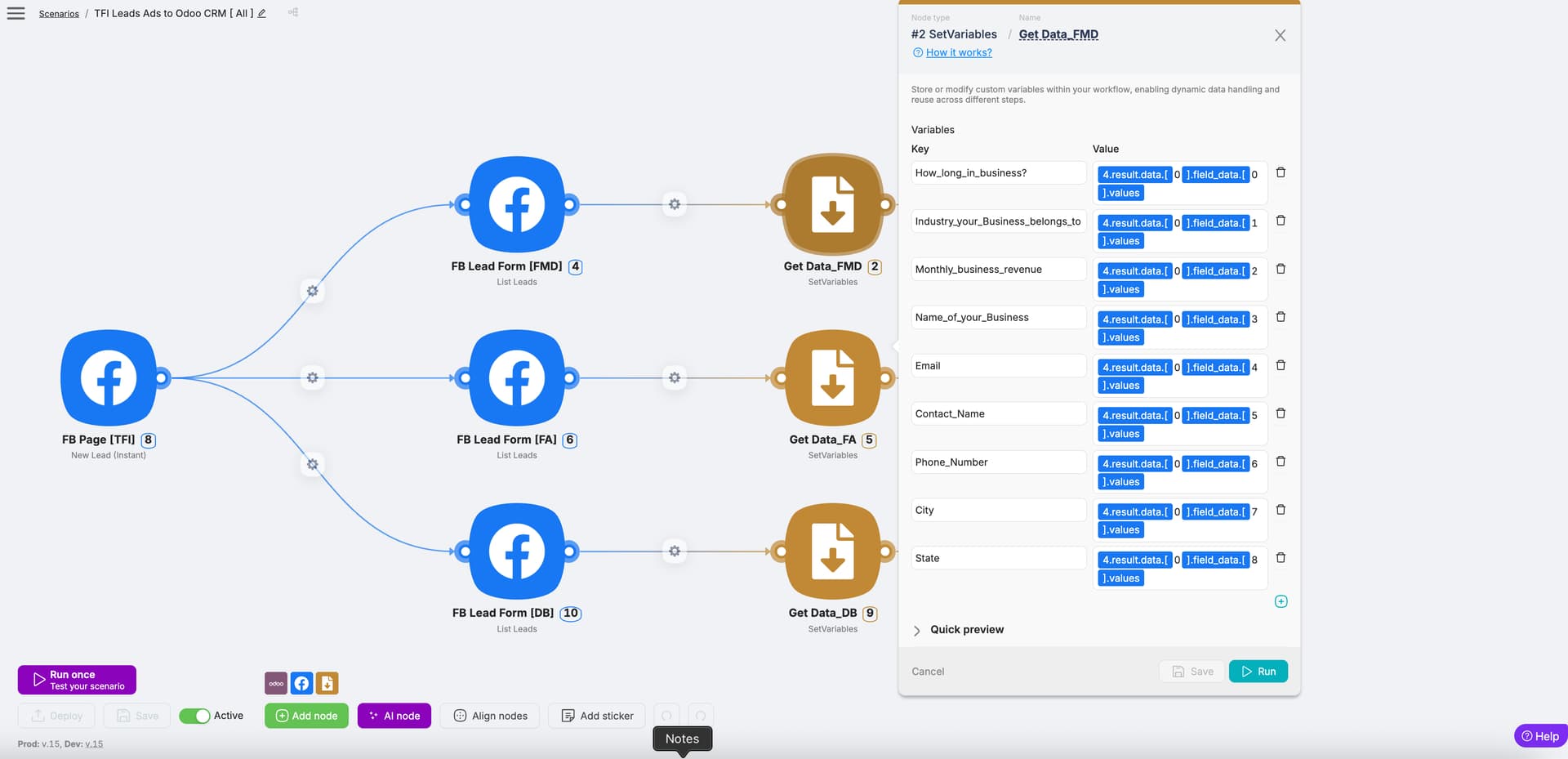Click the workflow tree icon in header
The image size is (1568, 759).
[x=293, y=12]
